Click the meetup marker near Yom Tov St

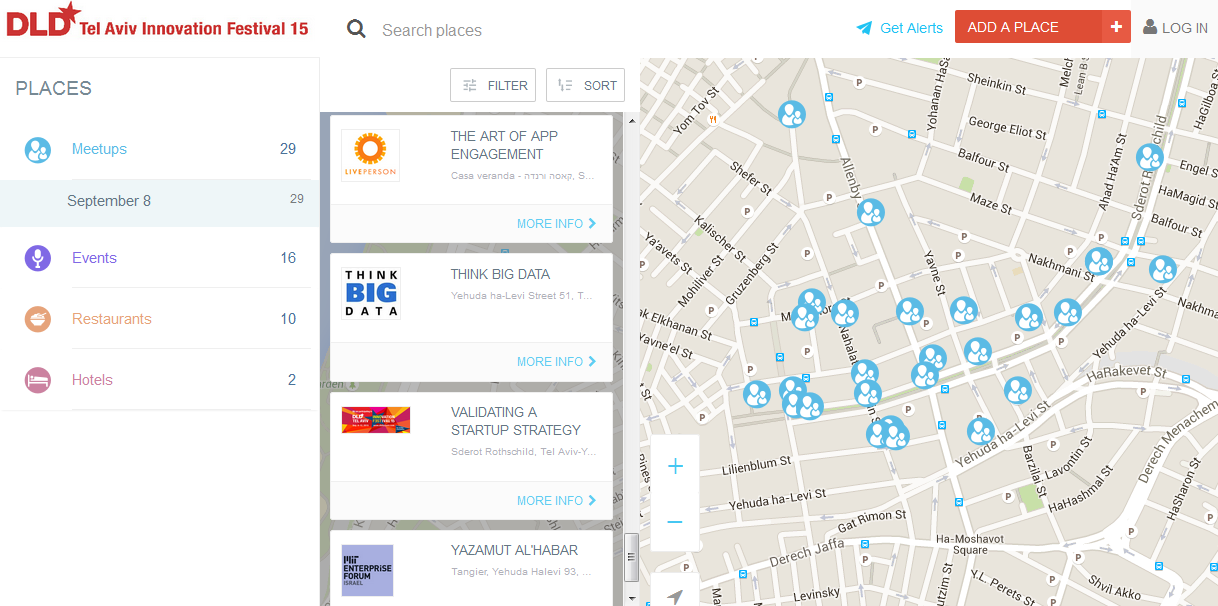click(x=792, y=114)
